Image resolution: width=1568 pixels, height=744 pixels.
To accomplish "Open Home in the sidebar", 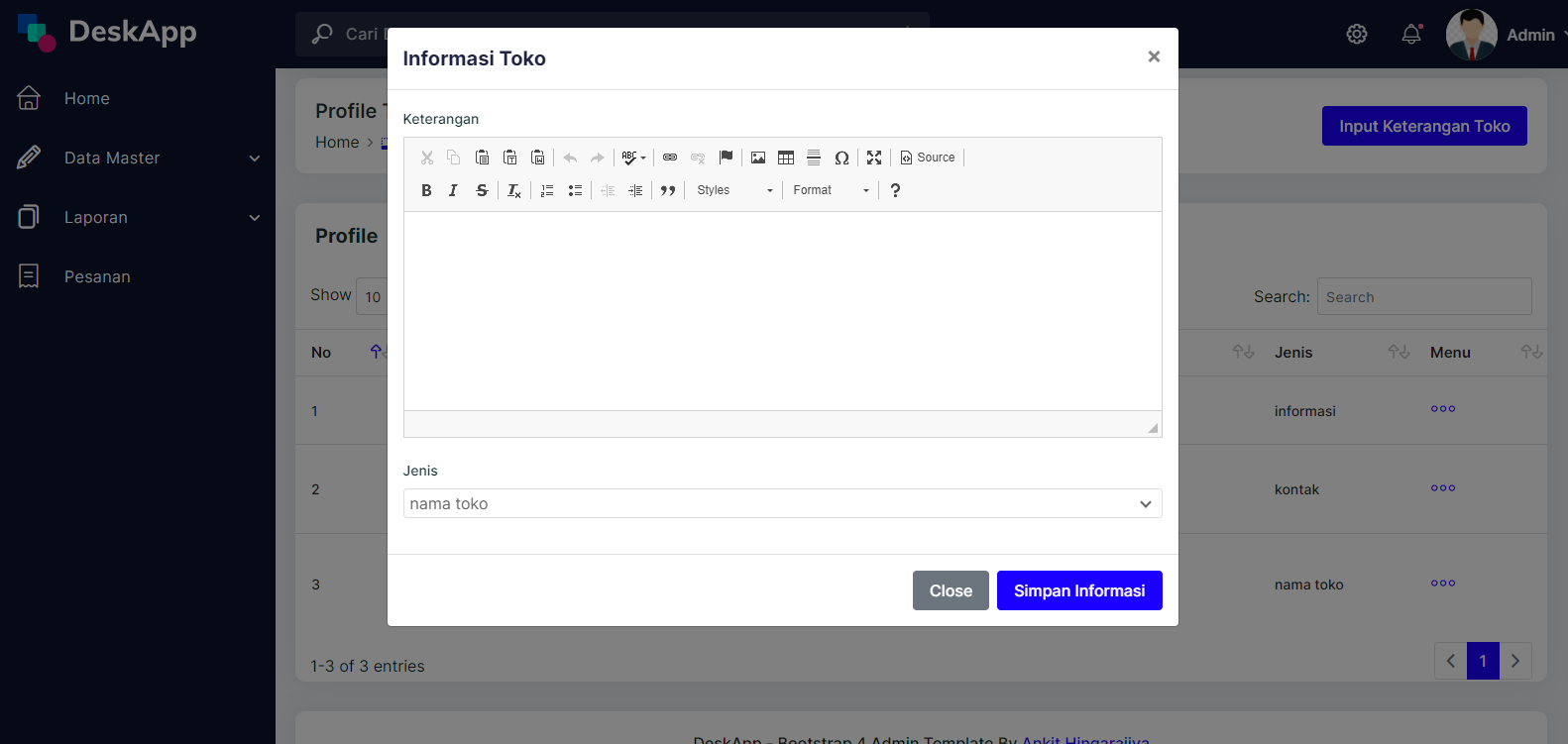I will click(138, 98).
